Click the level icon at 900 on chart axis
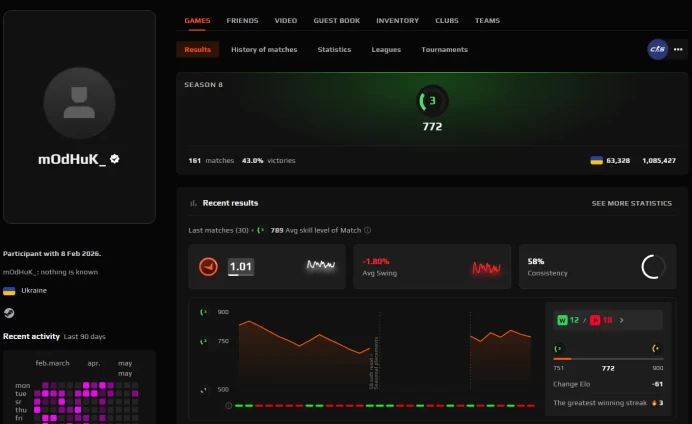 (x=203, y=312)
